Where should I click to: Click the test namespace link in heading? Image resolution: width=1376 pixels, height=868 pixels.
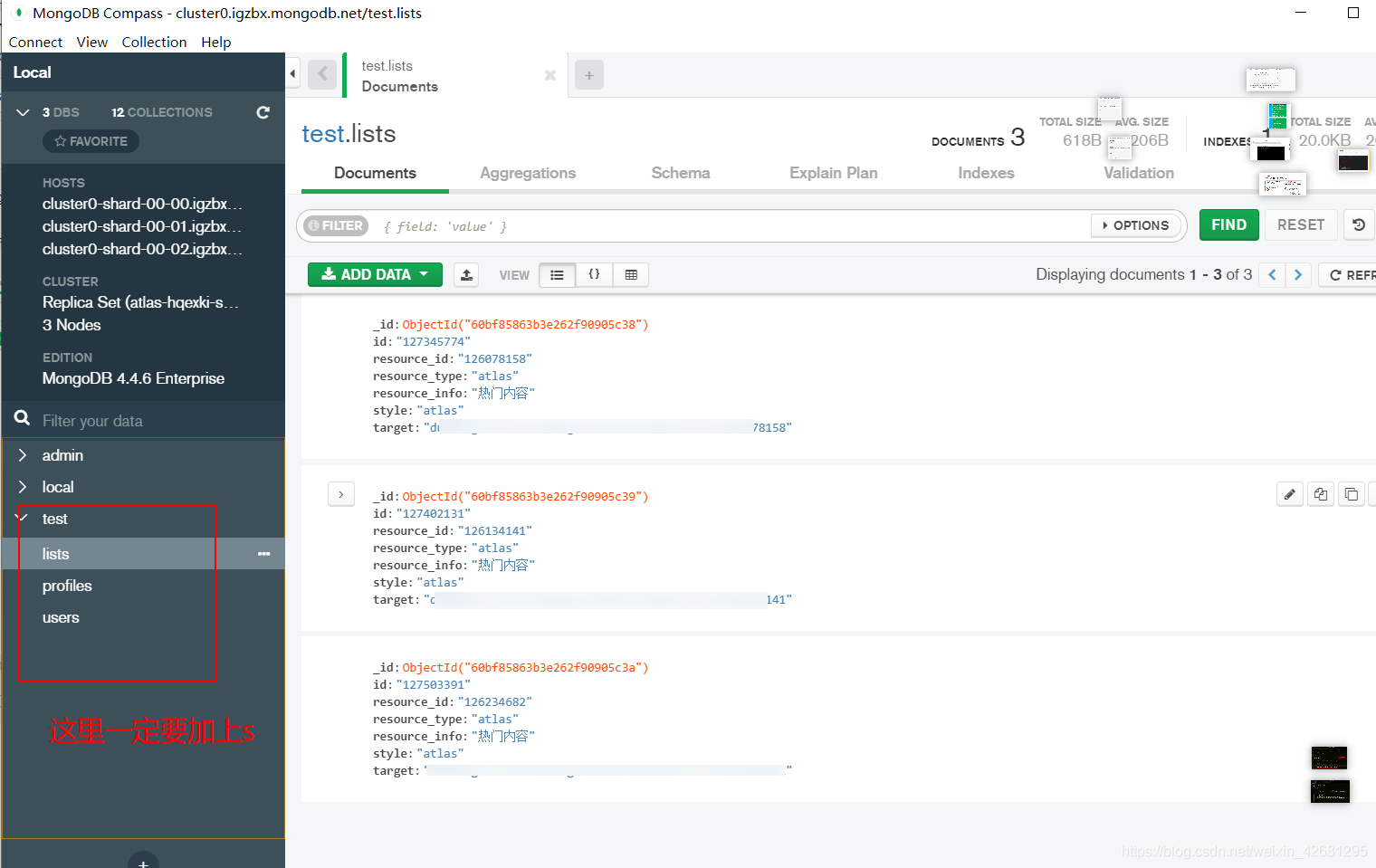(x=323, y=134)
